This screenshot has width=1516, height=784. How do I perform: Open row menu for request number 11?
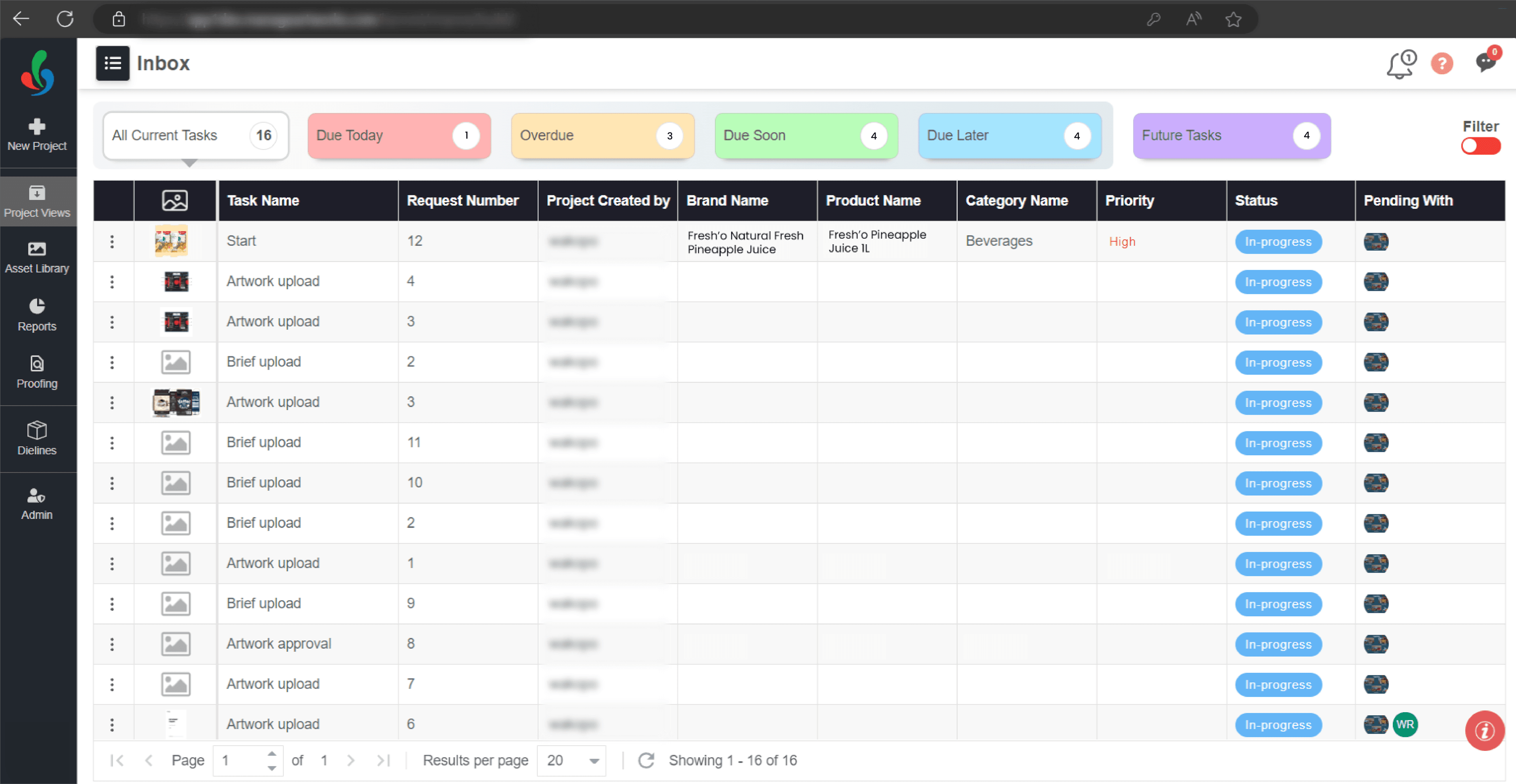tap(112, 443)
